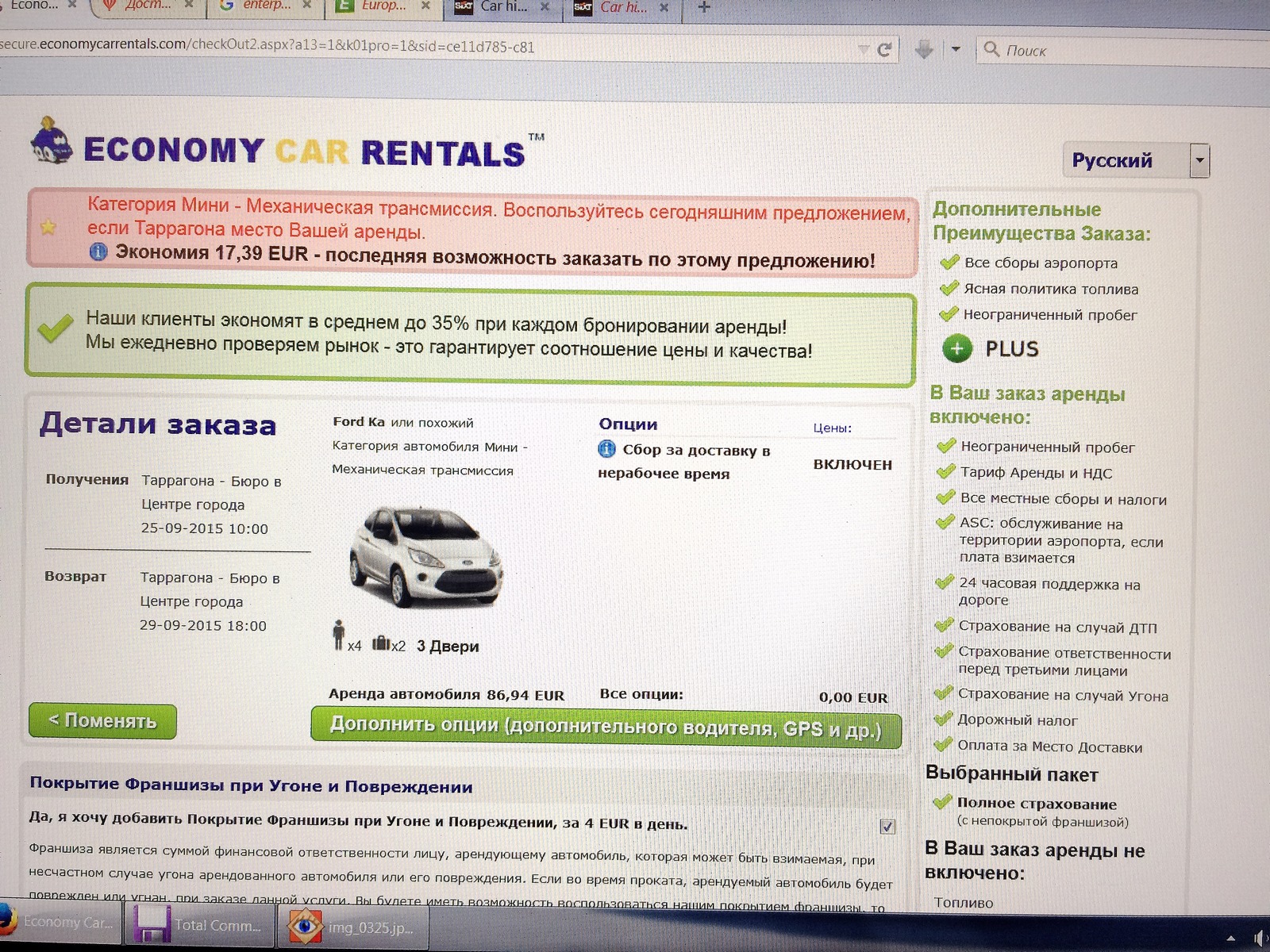Screen dimensions: 1270x952
Task: Click the Ford Ka car image
Action: click(x=426, y=556)
